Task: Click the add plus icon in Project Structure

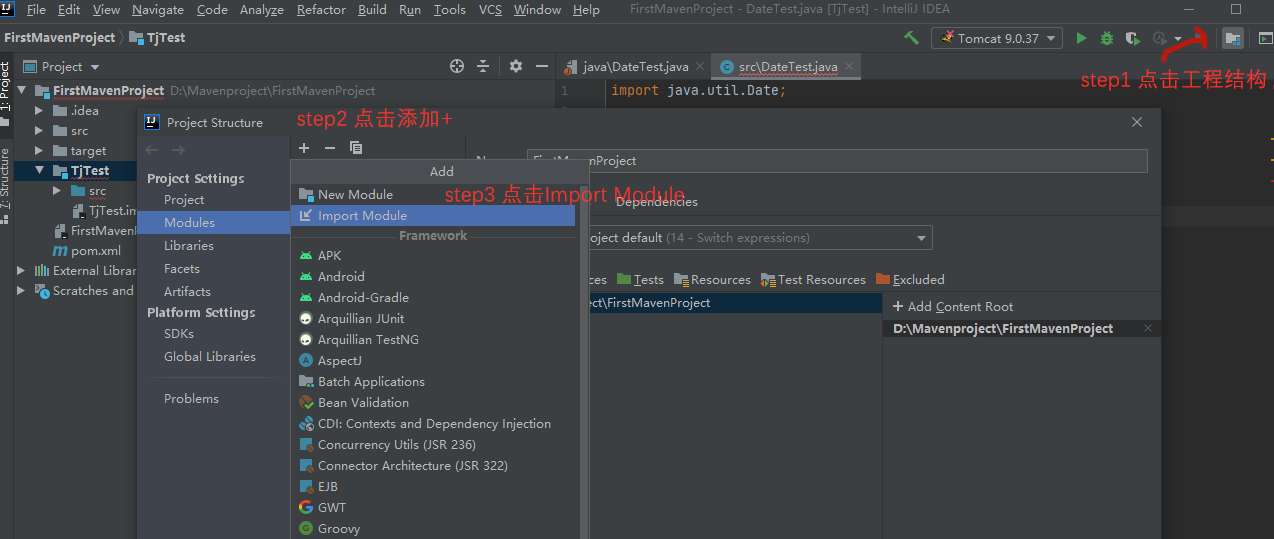Action: (x=304, y=148)
